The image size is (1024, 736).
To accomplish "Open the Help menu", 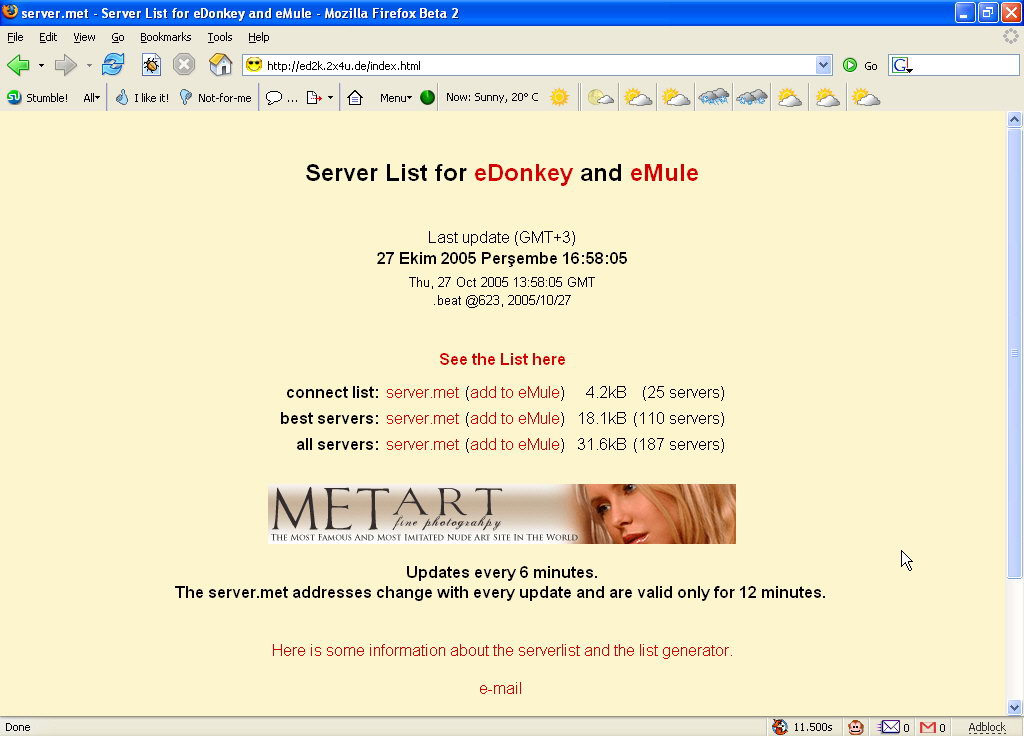I will (x=259, y=37).
